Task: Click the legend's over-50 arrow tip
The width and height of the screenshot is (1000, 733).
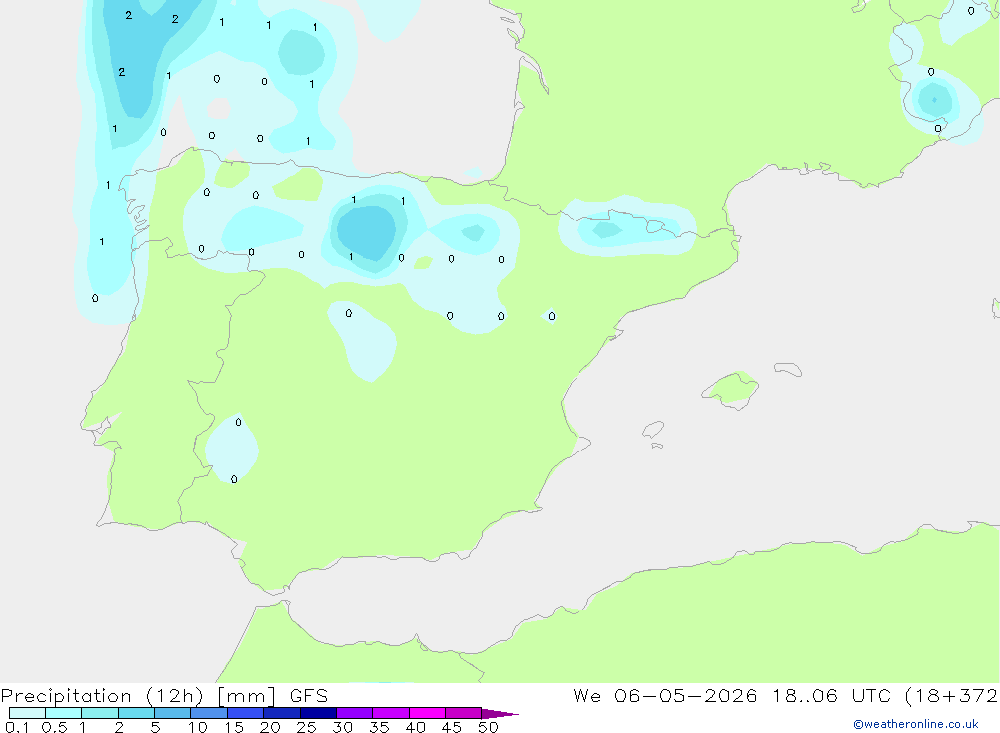Action: pyautogui.click(x=500, y=713)
